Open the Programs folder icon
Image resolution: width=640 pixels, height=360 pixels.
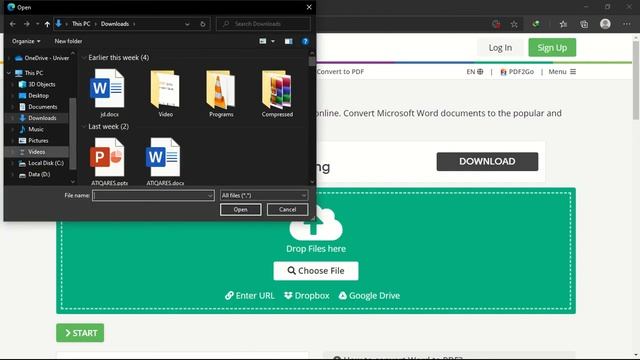pyautogui.click(x=221, y=93)
